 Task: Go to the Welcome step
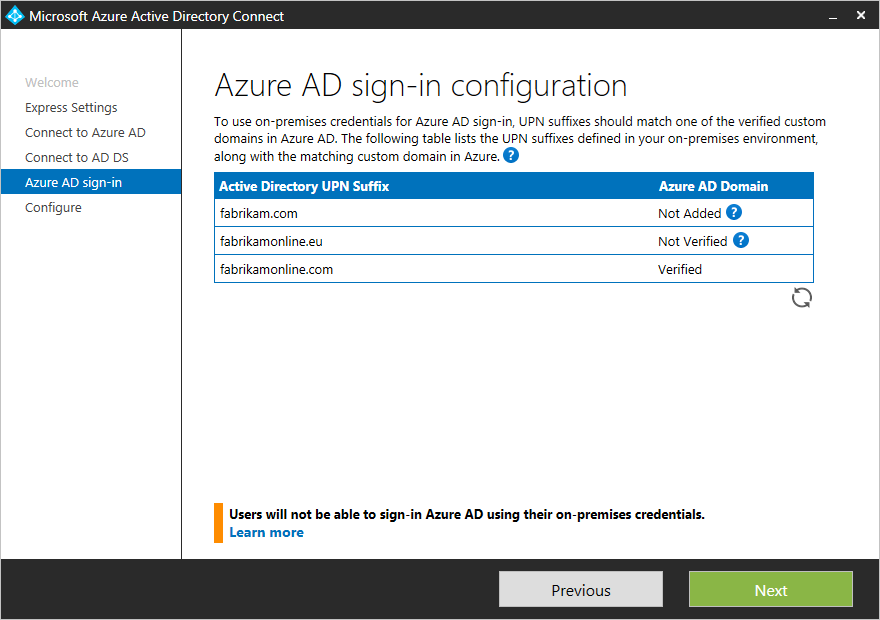click(52, 82)
